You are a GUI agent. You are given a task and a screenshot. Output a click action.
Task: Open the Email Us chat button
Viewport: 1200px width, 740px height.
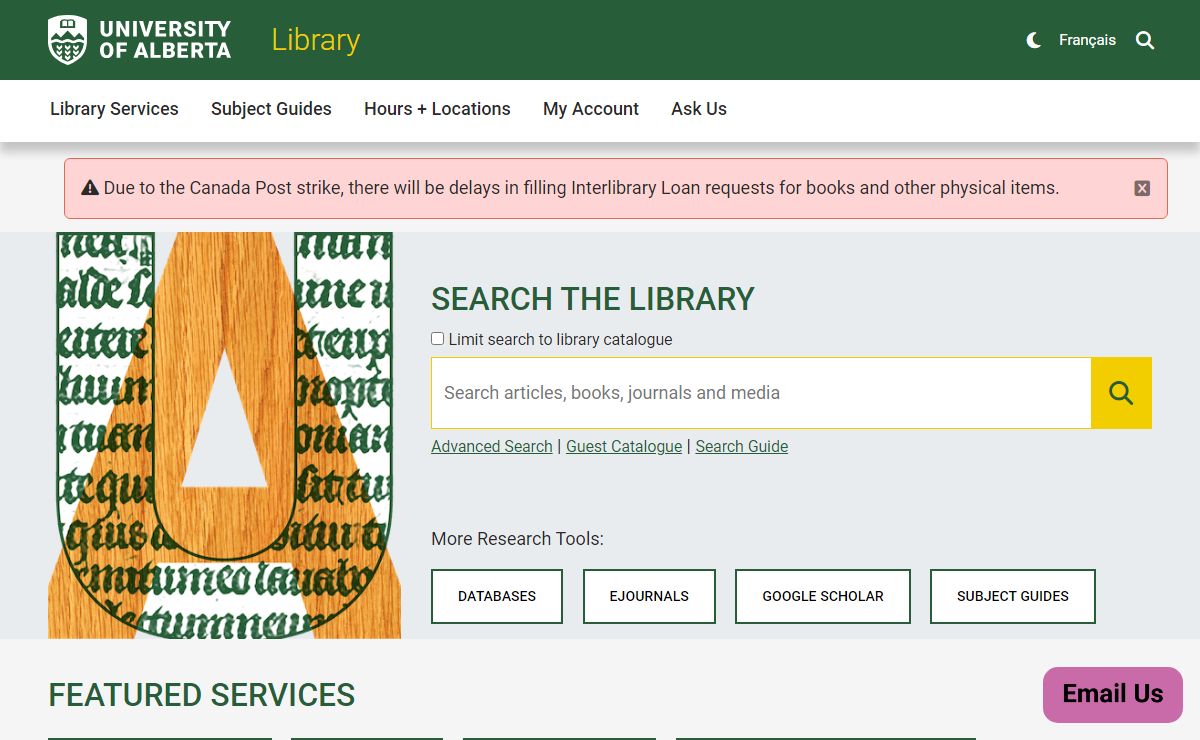click(1113, 694)
